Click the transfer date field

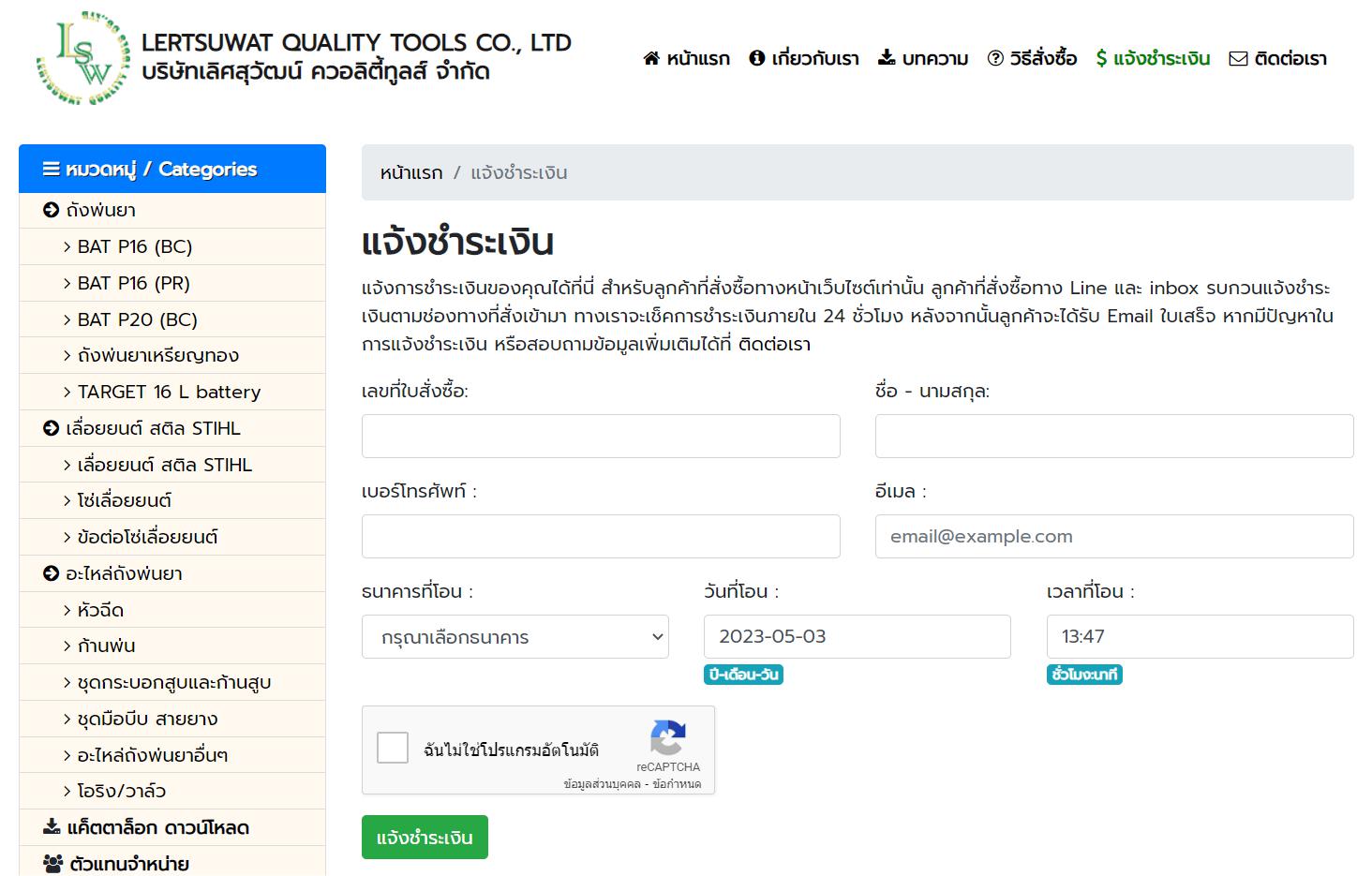point(857,637)
